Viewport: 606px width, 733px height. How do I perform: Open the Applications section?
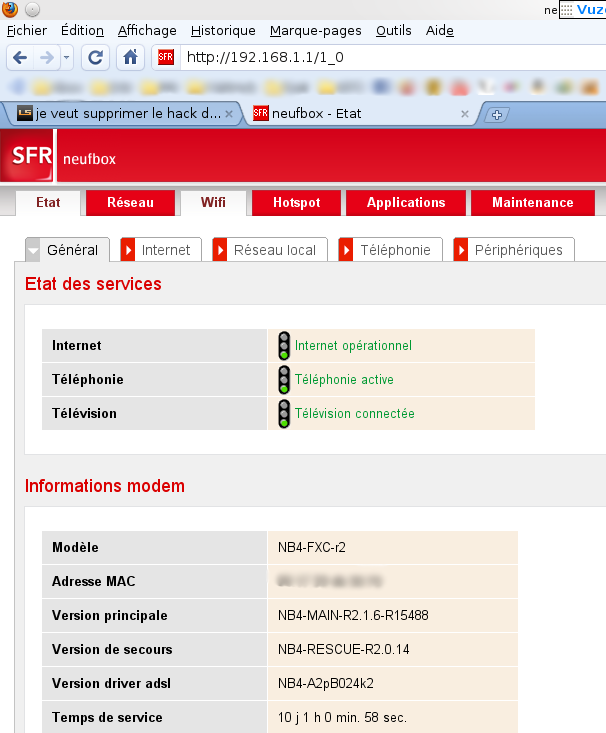(406, 202)
